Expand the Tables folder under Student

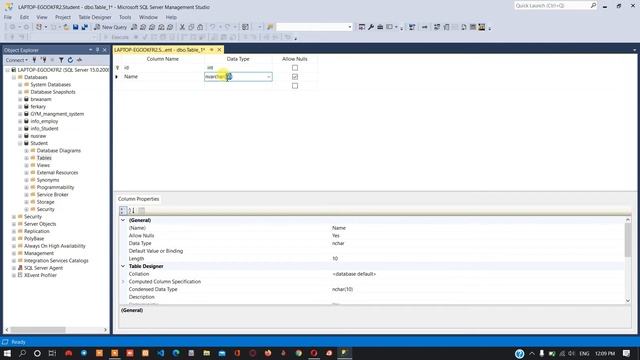click(27, 158)
